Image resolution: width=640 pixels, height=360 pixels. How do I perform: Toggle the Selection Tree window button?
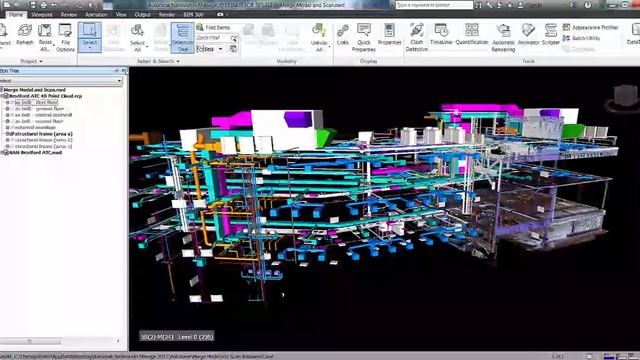pos(182,37)
